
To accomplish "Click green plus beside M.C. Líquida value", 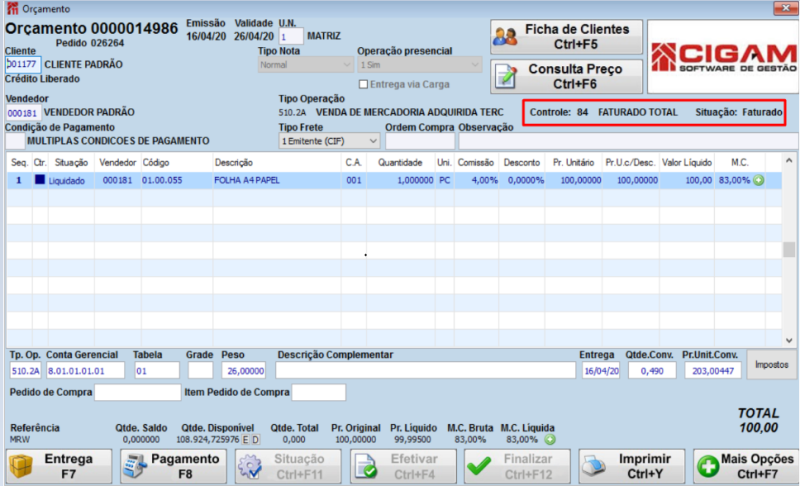I will pos(549,439).
